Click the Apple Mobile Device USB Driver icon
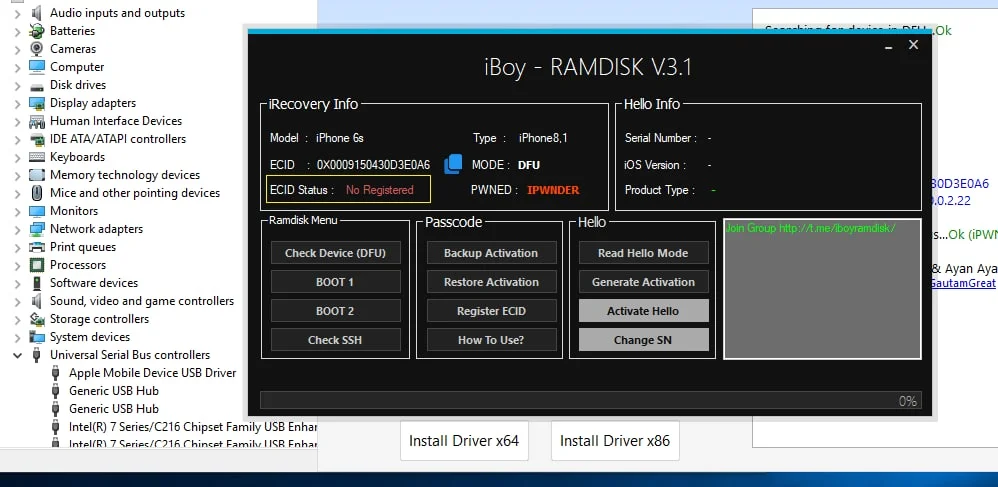 pos(56,373)
